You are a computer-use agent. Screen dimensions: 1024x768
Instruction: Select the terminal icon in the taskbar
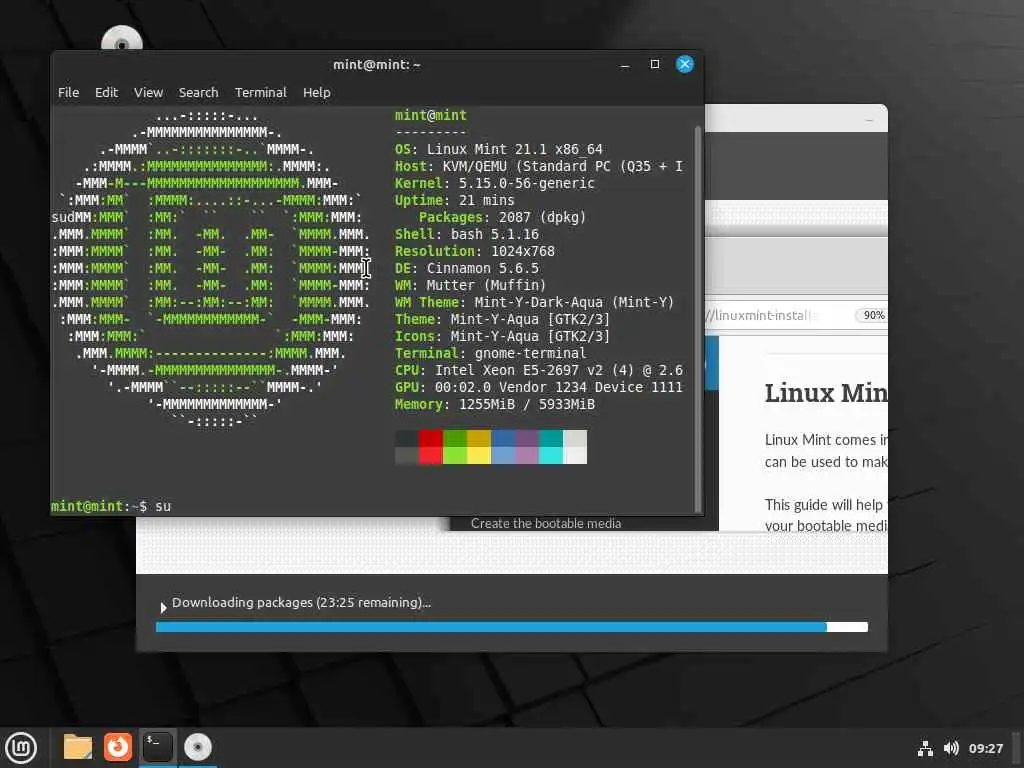pyautogui.click(x=157, y=747)
